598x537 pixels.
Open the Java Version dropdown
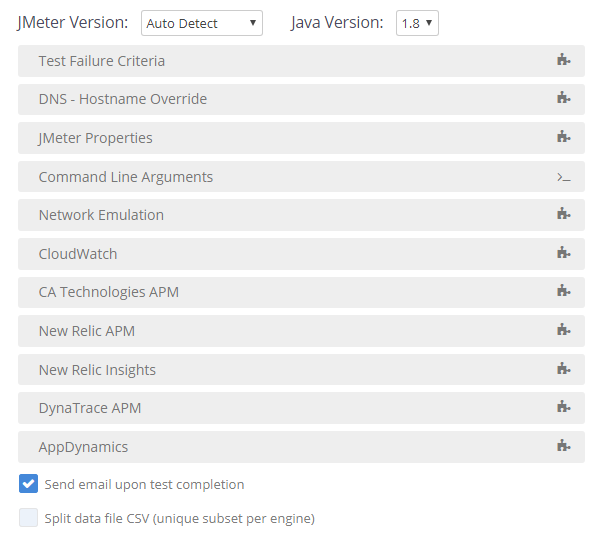(417, 23)
